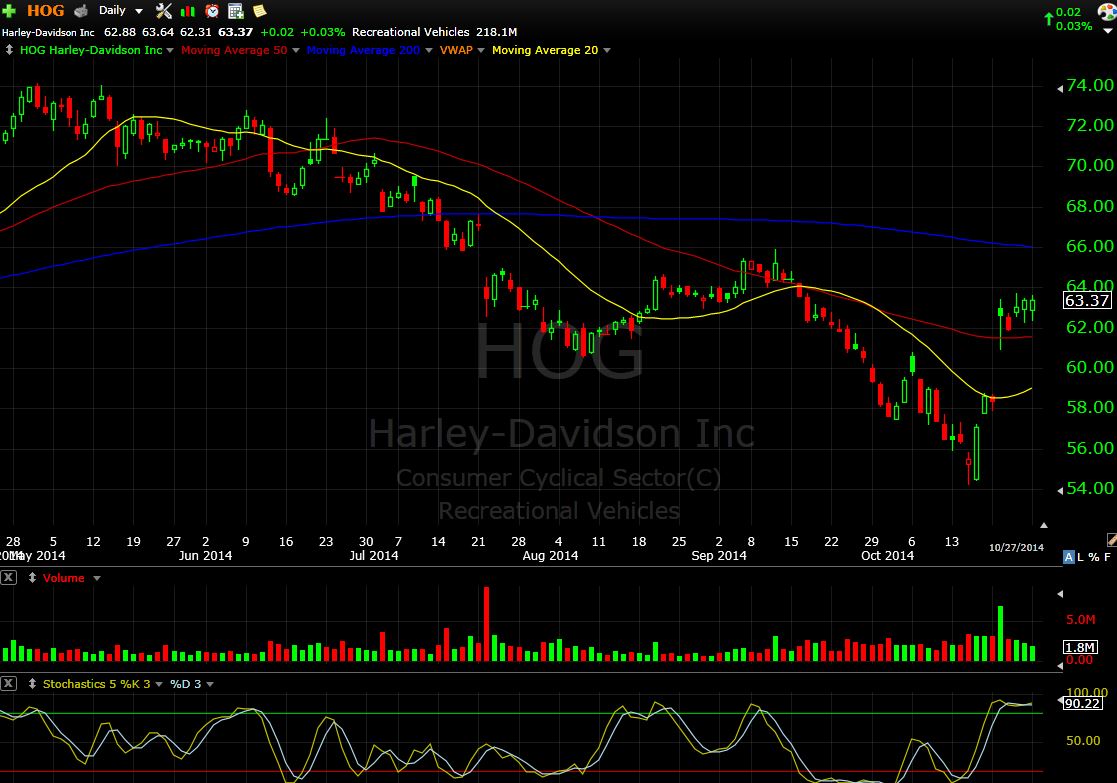Image resolution: width=1117 pixels, height=783 pixels.
Task: Expand the Moving Average 50 dropdown arrow
Action: pyautogui.click(x=296, y=51)
